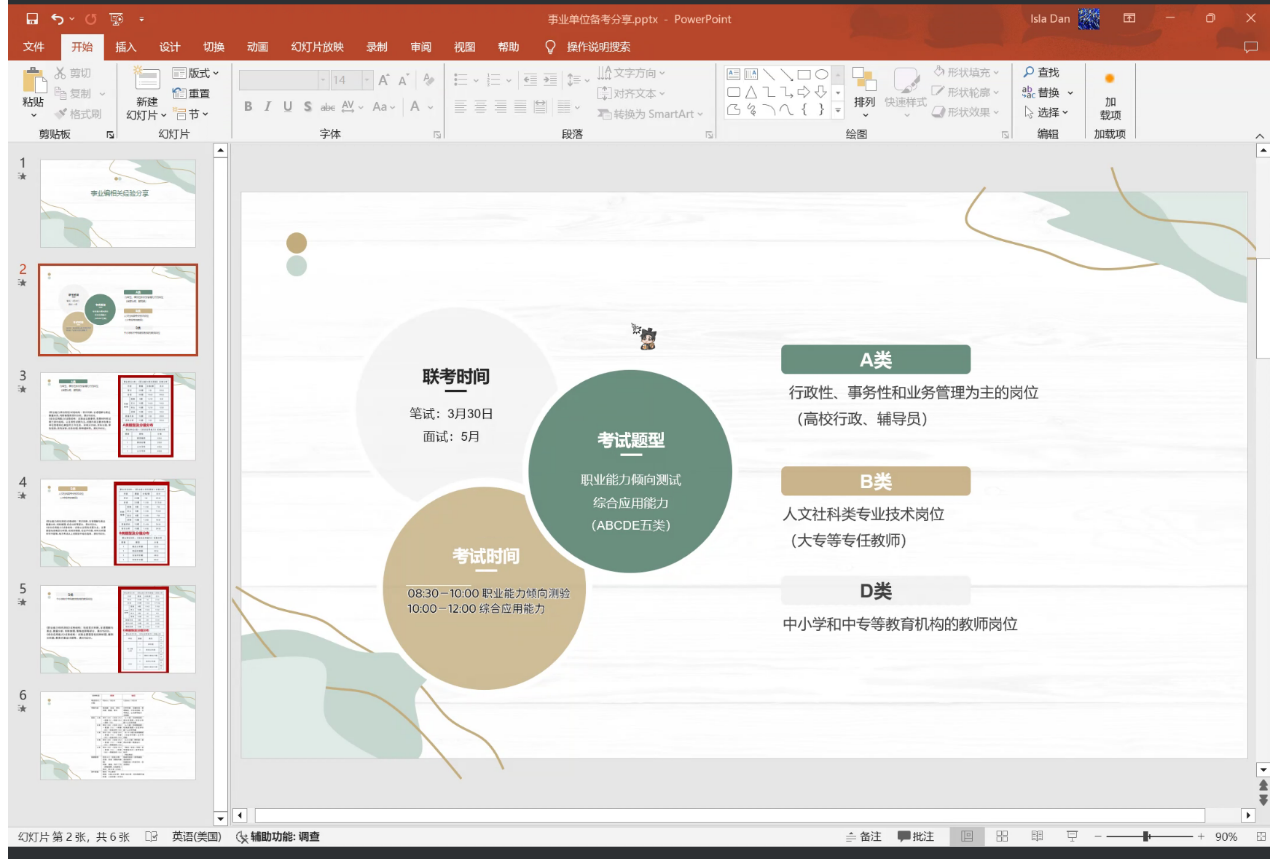Viewport: 1270px width, 859px height.
Task: Toggle the Comments (批注) pane
Action: click(x=916, y=837)
